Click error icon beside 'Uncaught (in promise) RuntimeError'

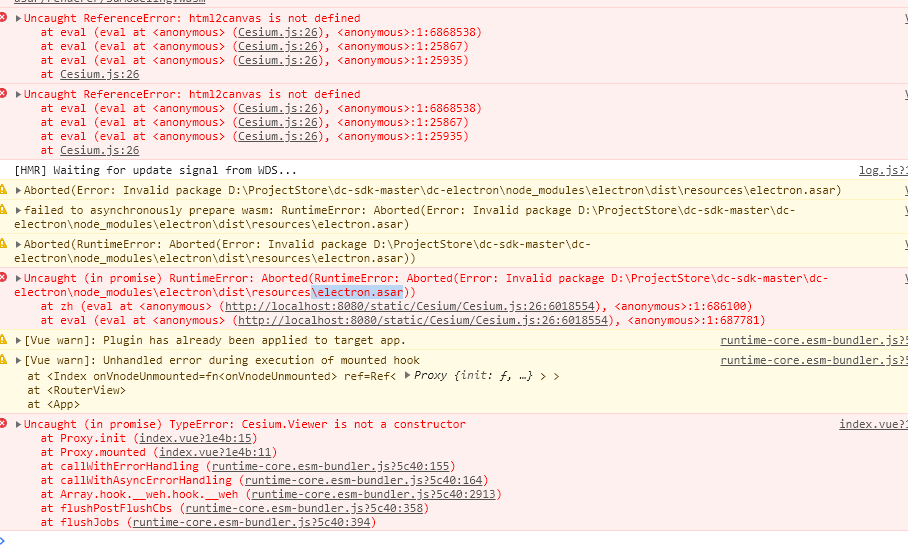3,278
